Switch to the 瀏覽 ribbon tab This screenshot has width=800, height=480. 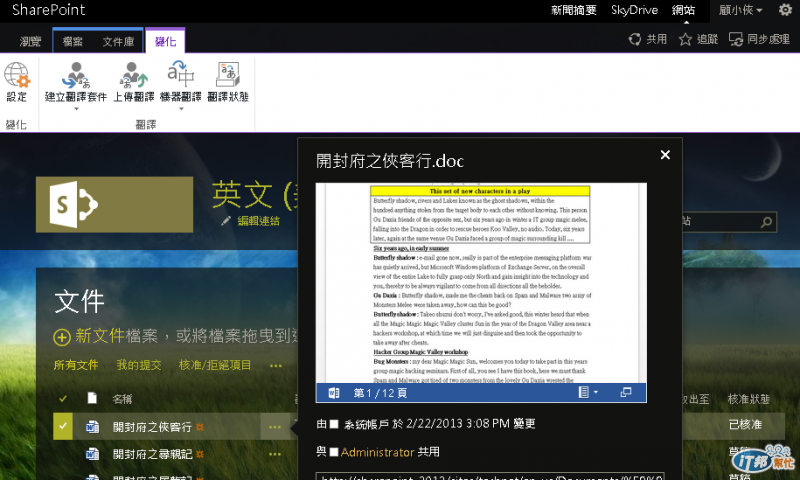coord(30,41)
